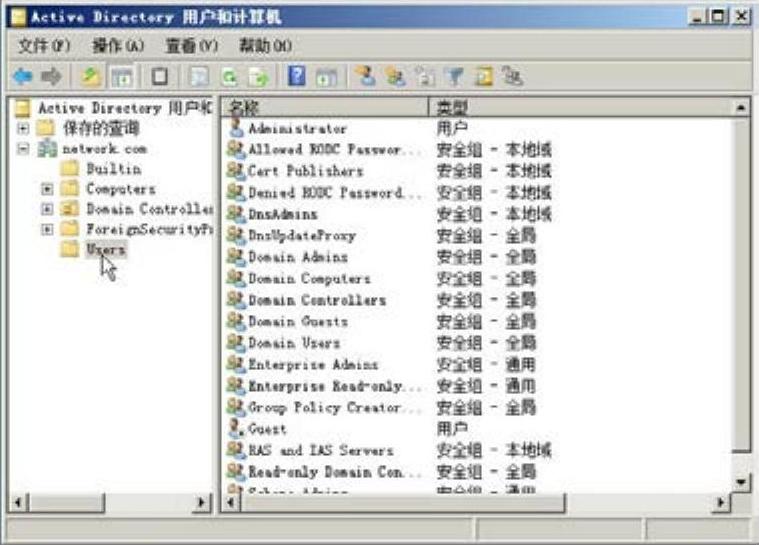Viewport: 759px width, 545px height.
Task: Select Enterprise Read-only group row
Action: pyautogui.click(x=335, y=386)
